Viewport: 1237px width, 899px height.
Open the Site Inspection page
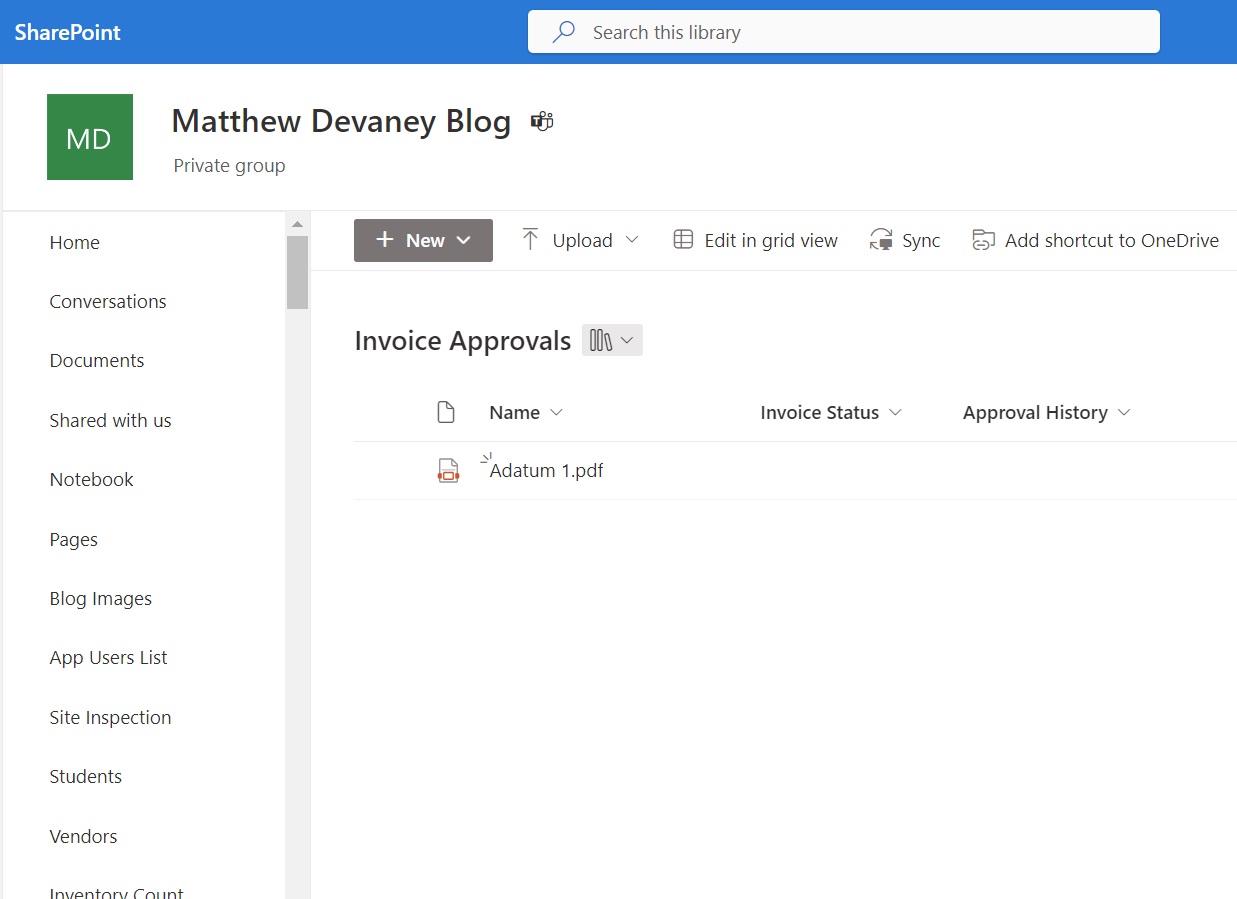click(110, 717)
